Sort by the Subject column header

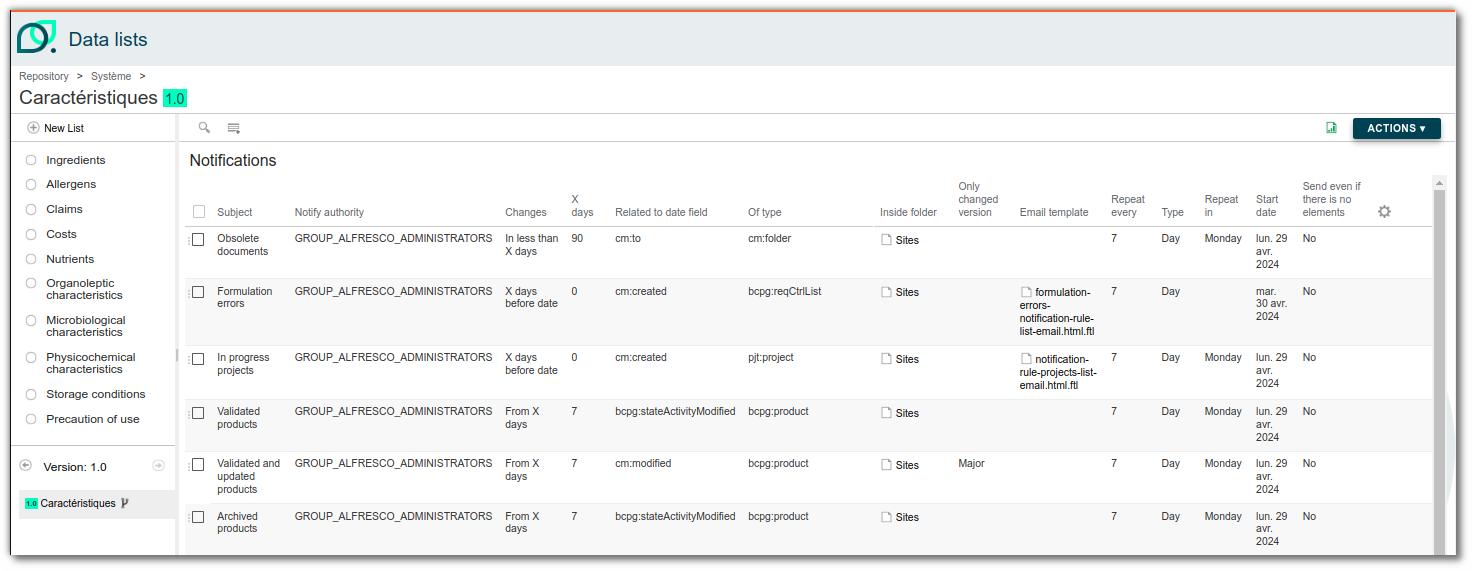coord(234,212)
